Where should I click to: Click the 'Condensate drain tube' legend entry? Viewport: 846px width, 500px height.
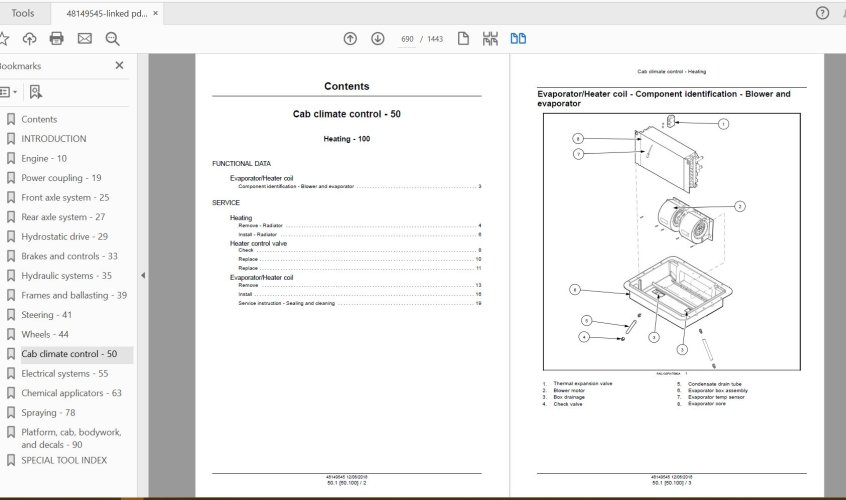[x=714, y=384]
